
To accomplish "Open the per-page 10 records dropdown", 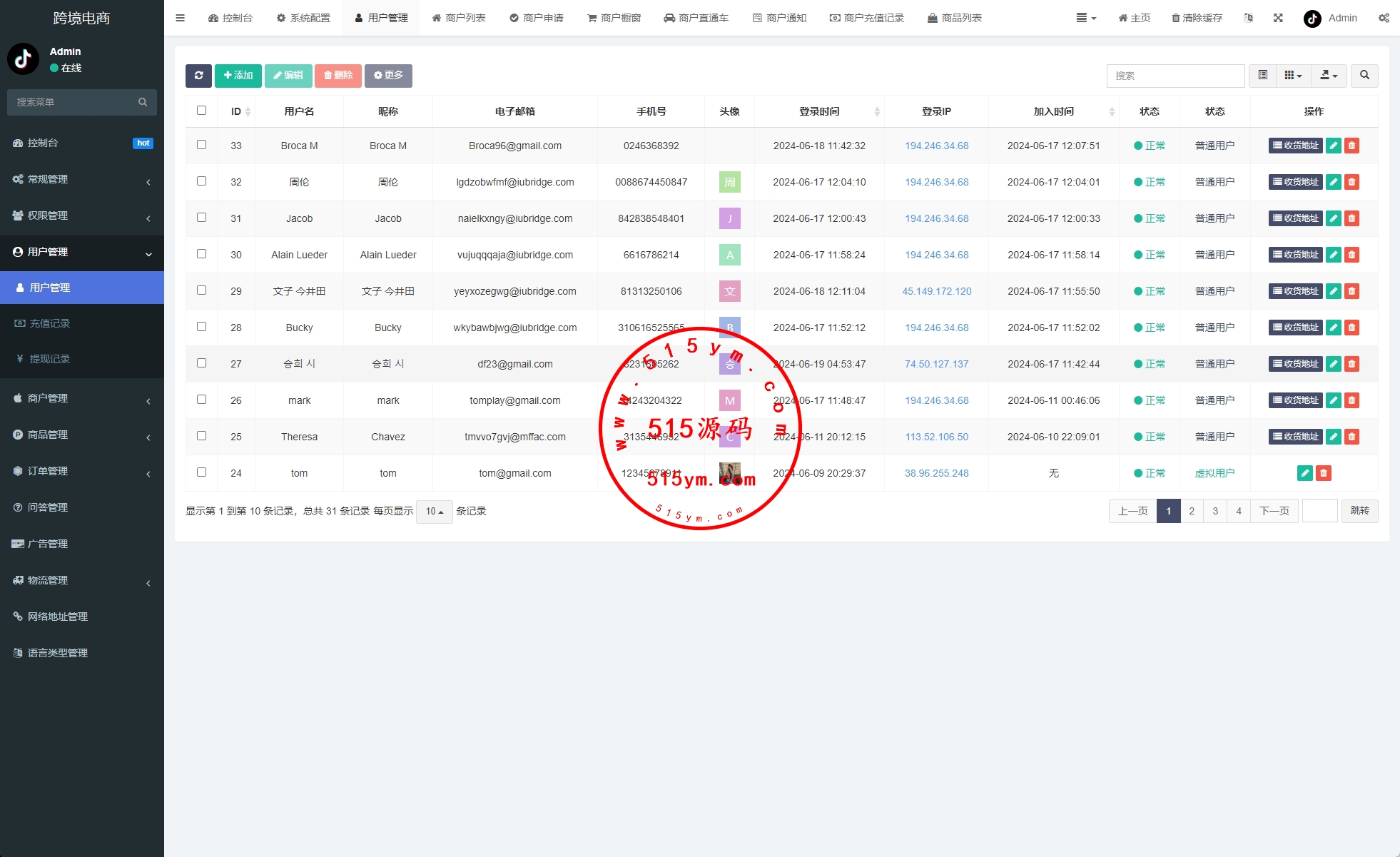I will pyautogui.click(x=434, y=511).
